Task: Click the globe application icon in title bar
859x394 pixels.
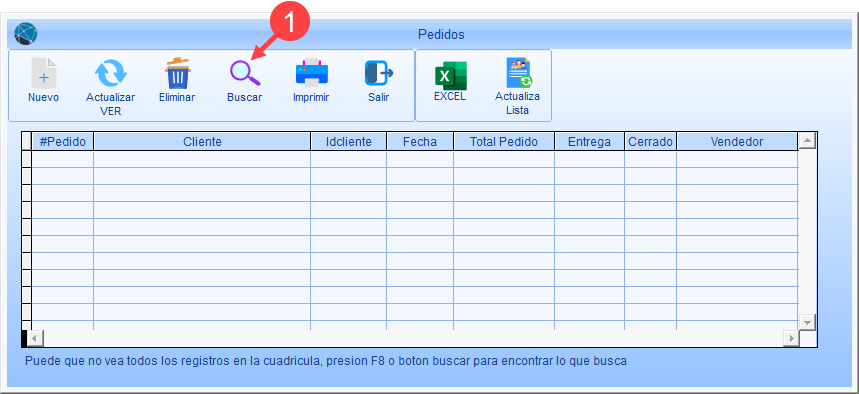Action: click(26, 34)
